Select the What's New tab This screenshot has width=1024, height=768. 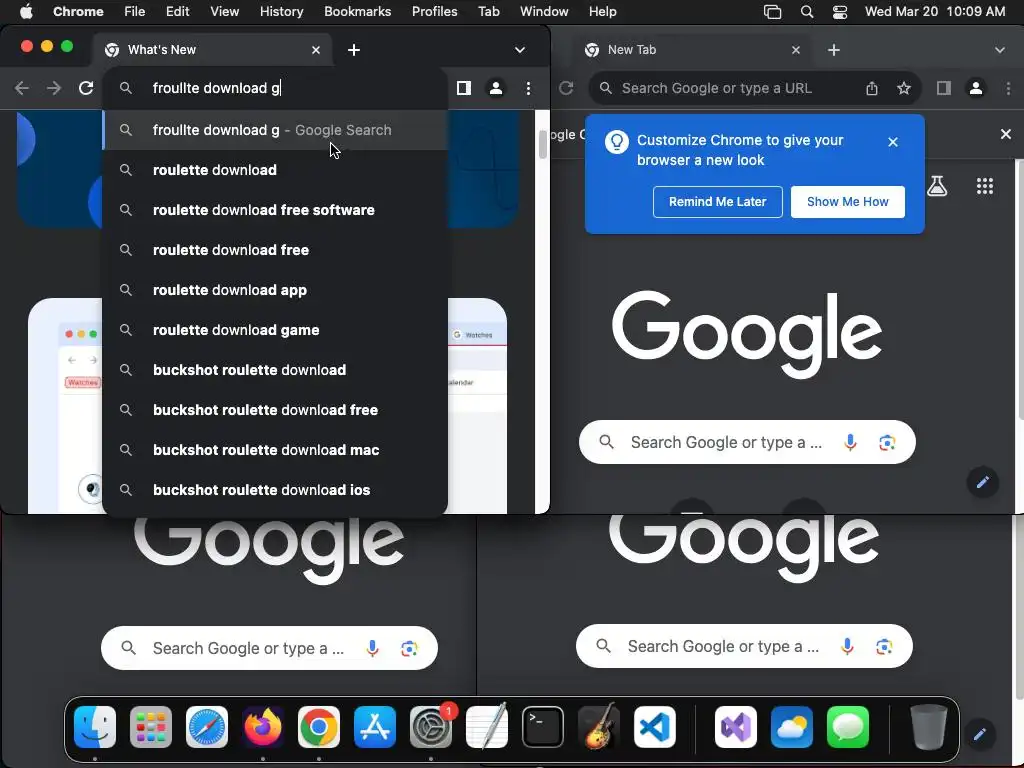[x=213, y=50]
